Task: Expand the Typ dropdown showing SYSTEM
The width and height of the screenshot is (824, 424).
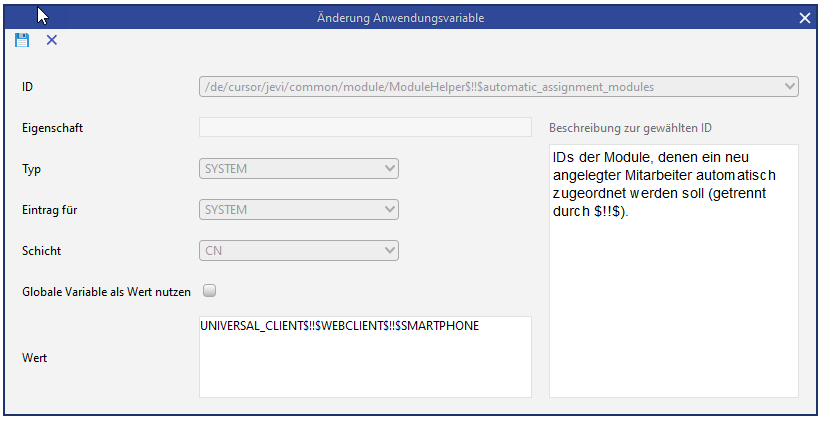Action: click(x=390, y=169)
